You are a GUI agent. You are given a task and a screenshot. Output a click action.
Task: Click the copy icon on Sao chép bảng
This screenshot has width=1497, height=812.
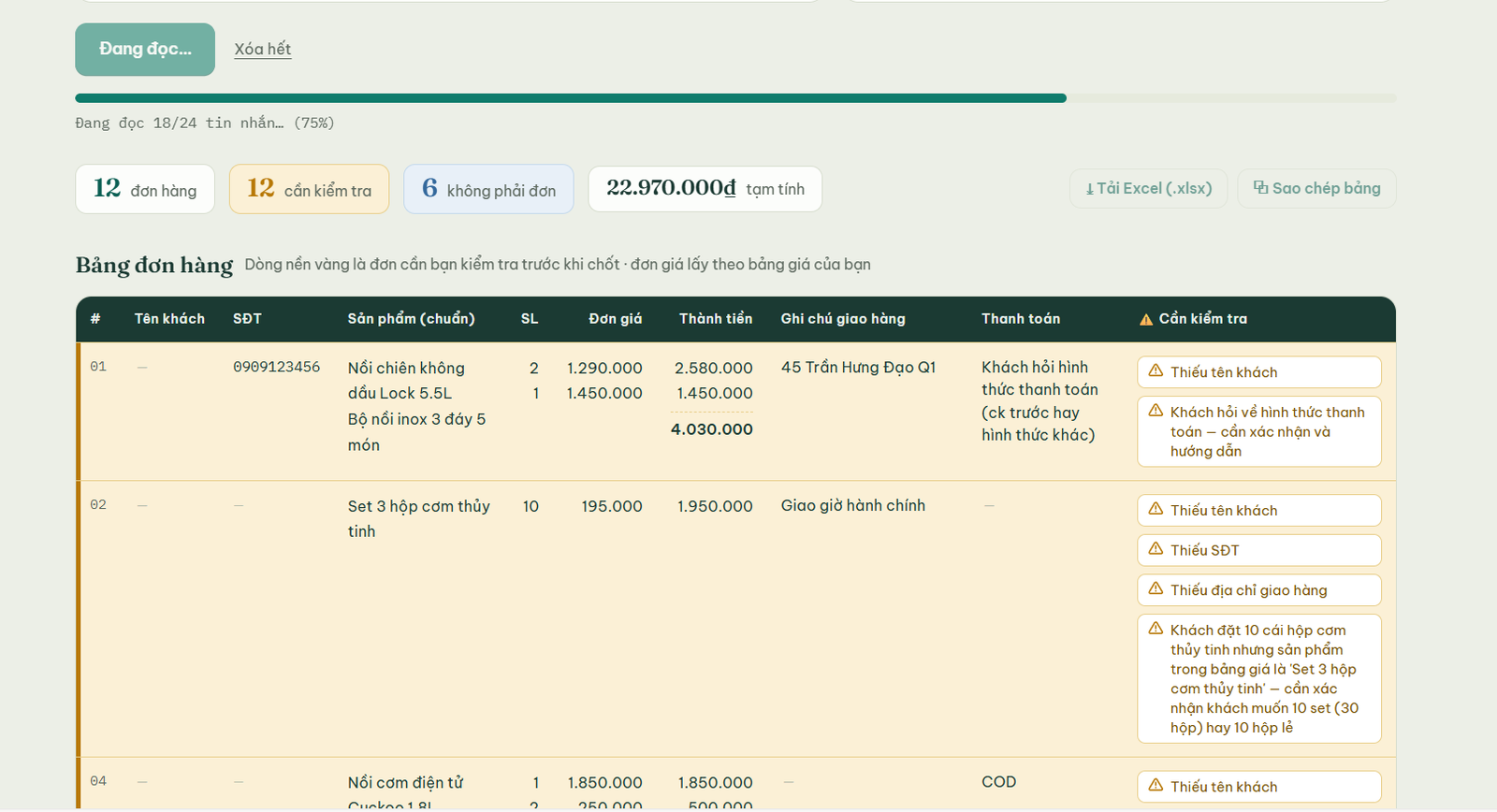tap(1261, 188)
